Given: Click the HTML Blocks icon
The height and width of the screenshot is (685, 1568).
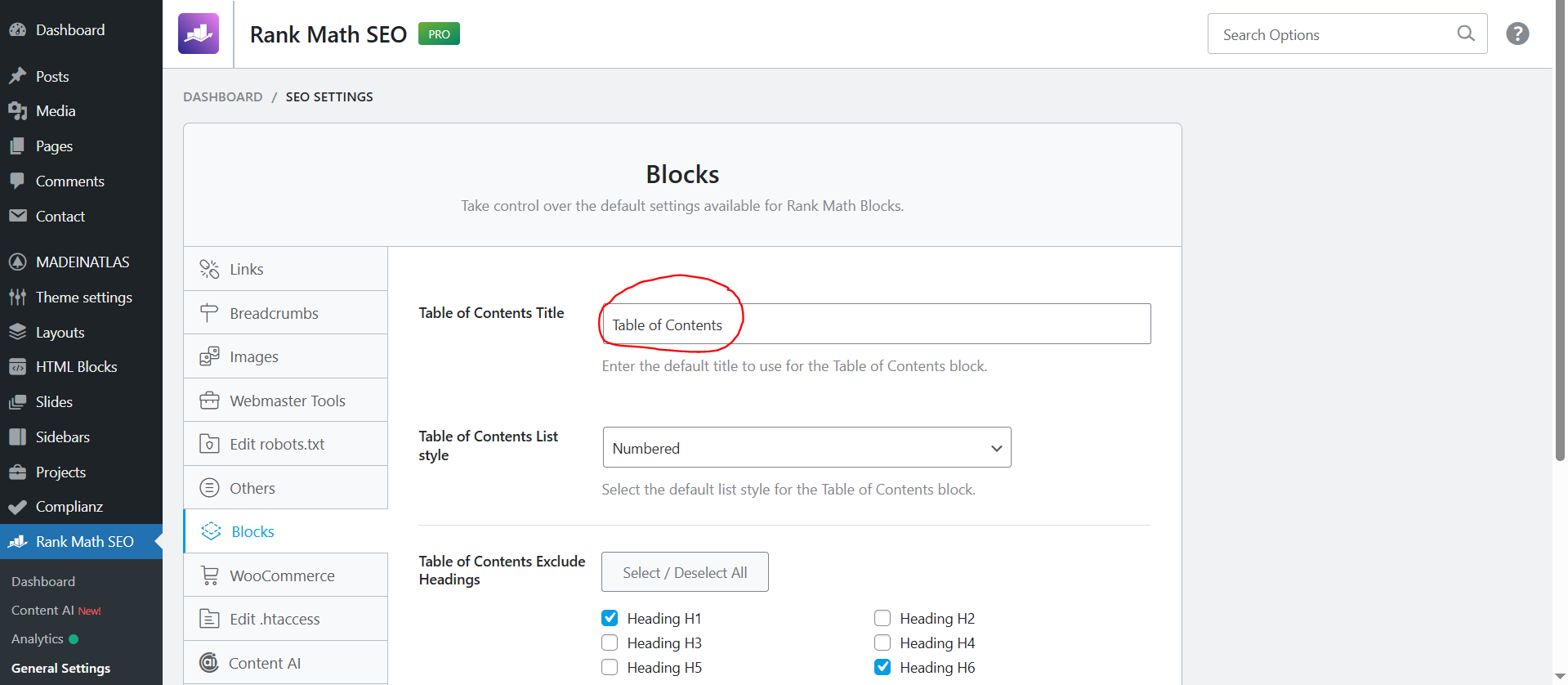Looking at the screenshot, I should (17, 367).
